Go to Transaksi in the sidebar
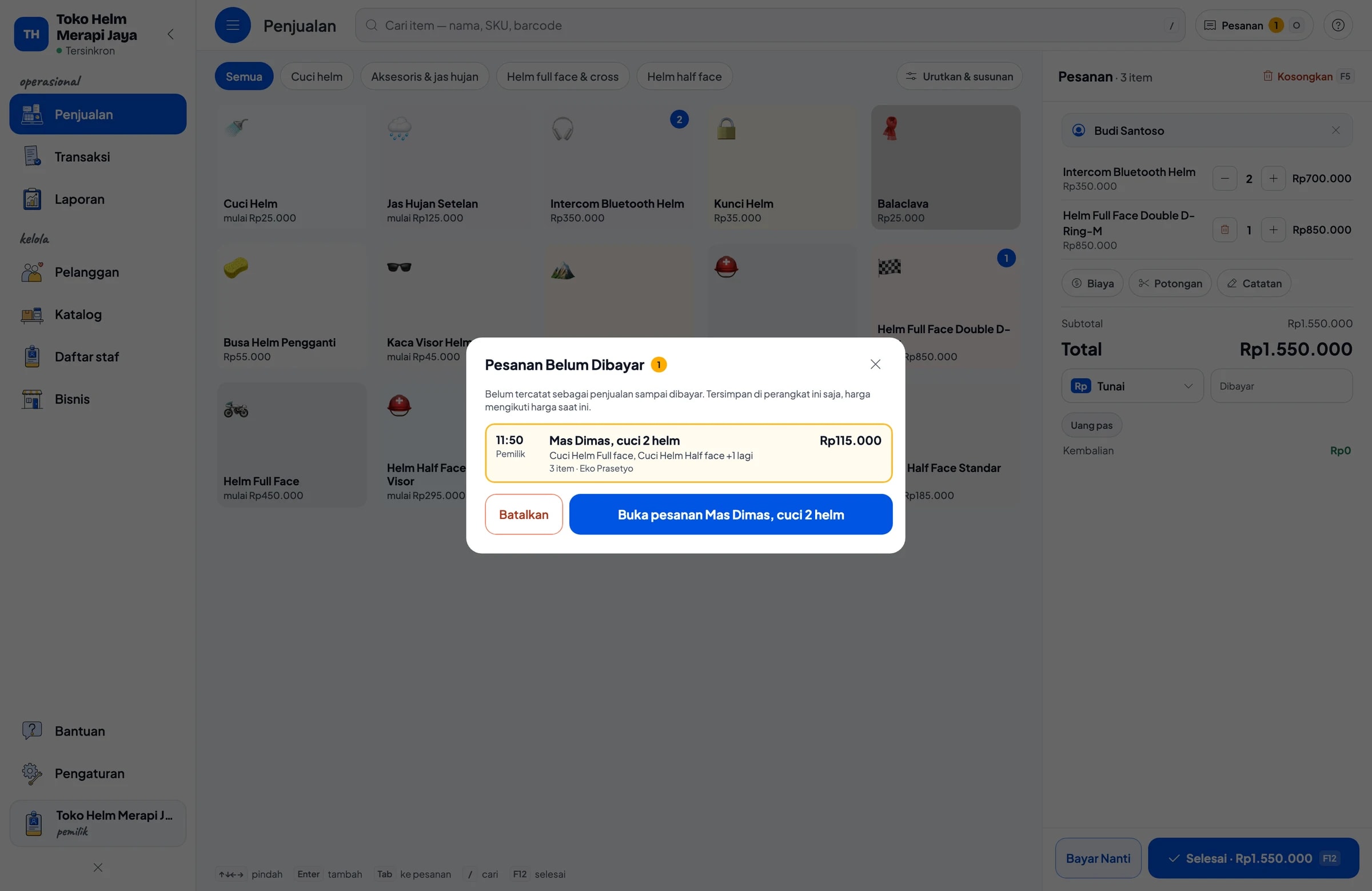Screen dimensions: 1372x891 (x=98, y=157)
